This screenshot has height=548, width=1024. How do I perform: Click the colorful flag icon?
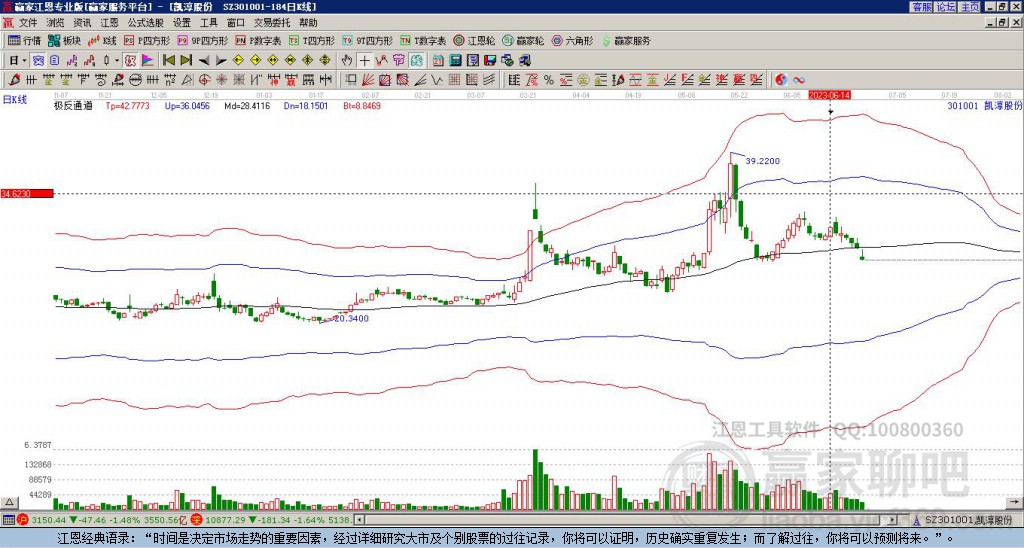pyautogui.click(x=148, y=61)
